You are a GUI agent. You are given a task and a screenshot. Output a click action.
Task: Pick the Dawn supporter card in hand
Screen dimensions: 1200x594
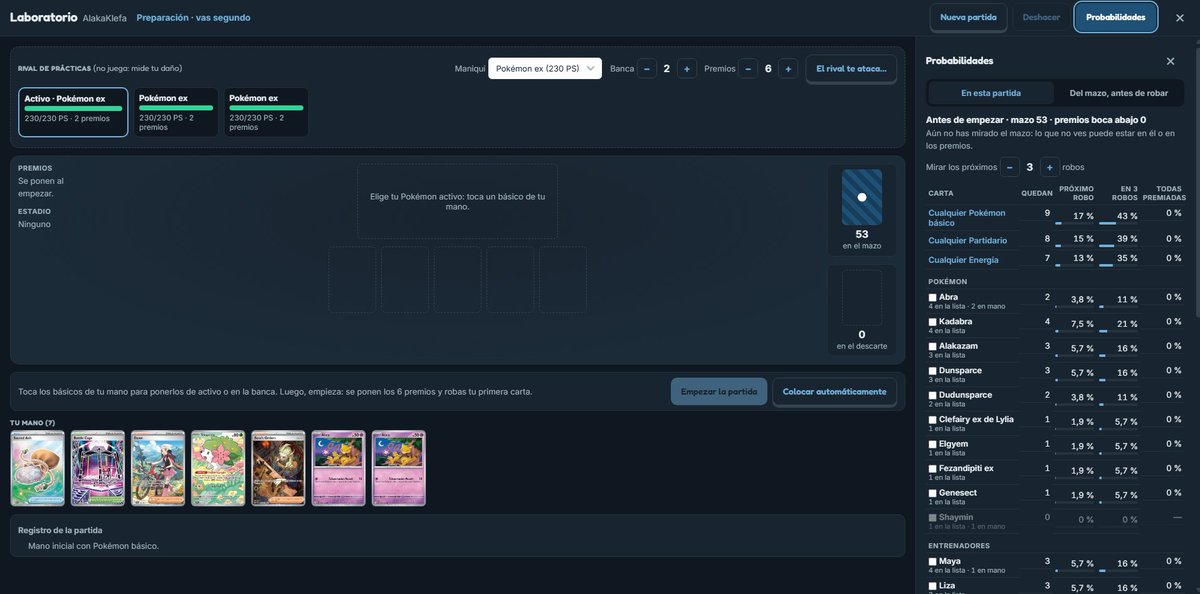(158, 468)
